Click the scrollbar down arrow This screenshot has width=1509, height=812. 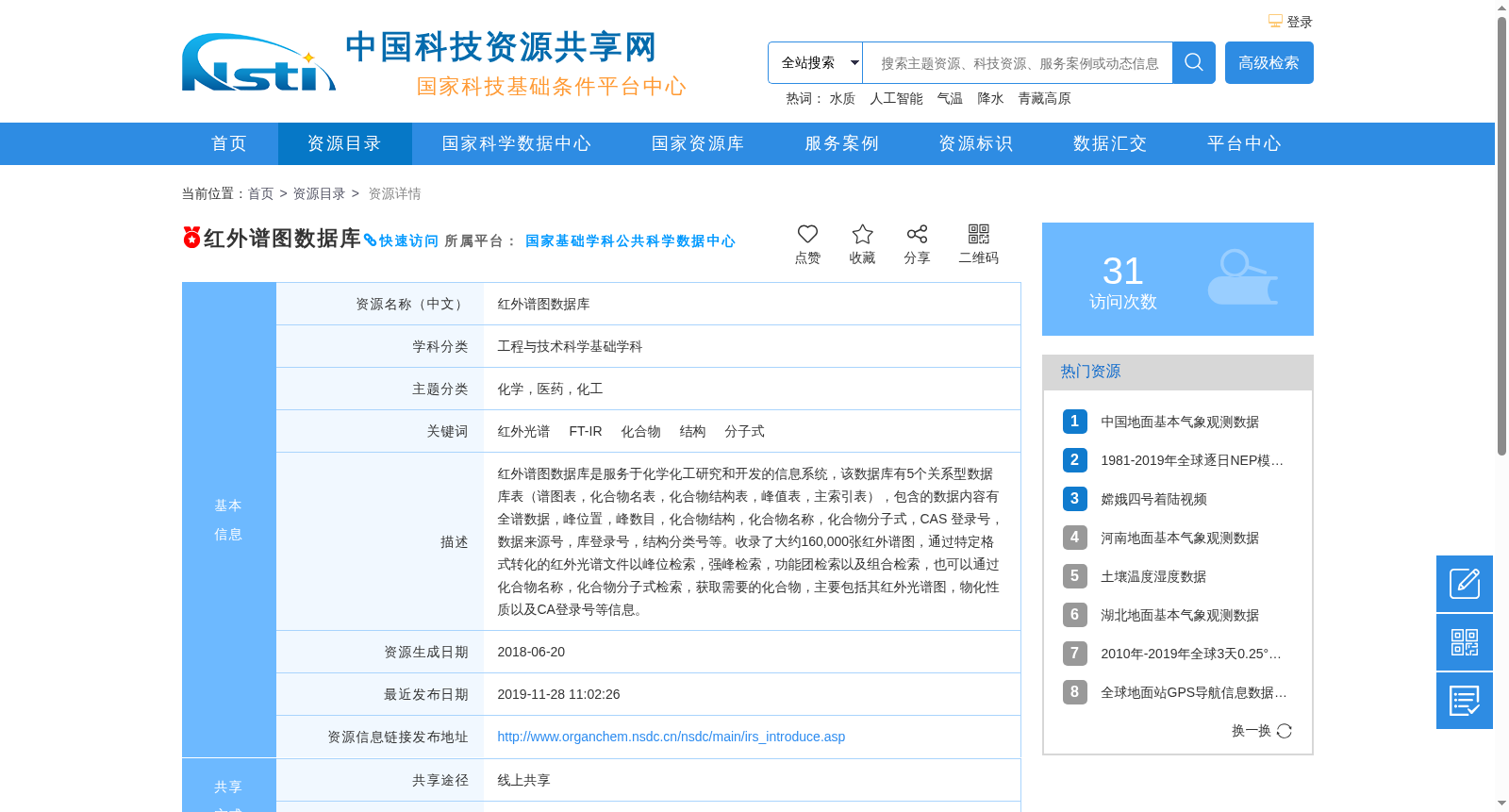coord(1501,804)
